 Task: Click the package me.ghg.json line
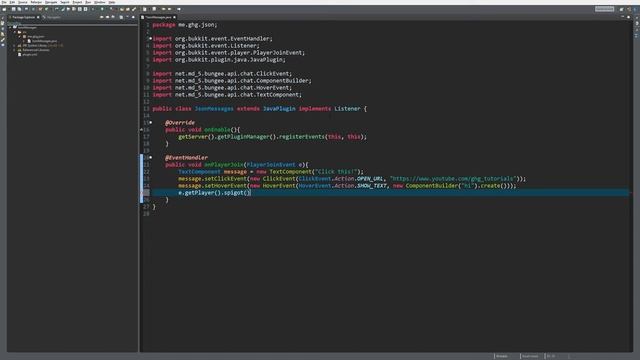(185, 24)
